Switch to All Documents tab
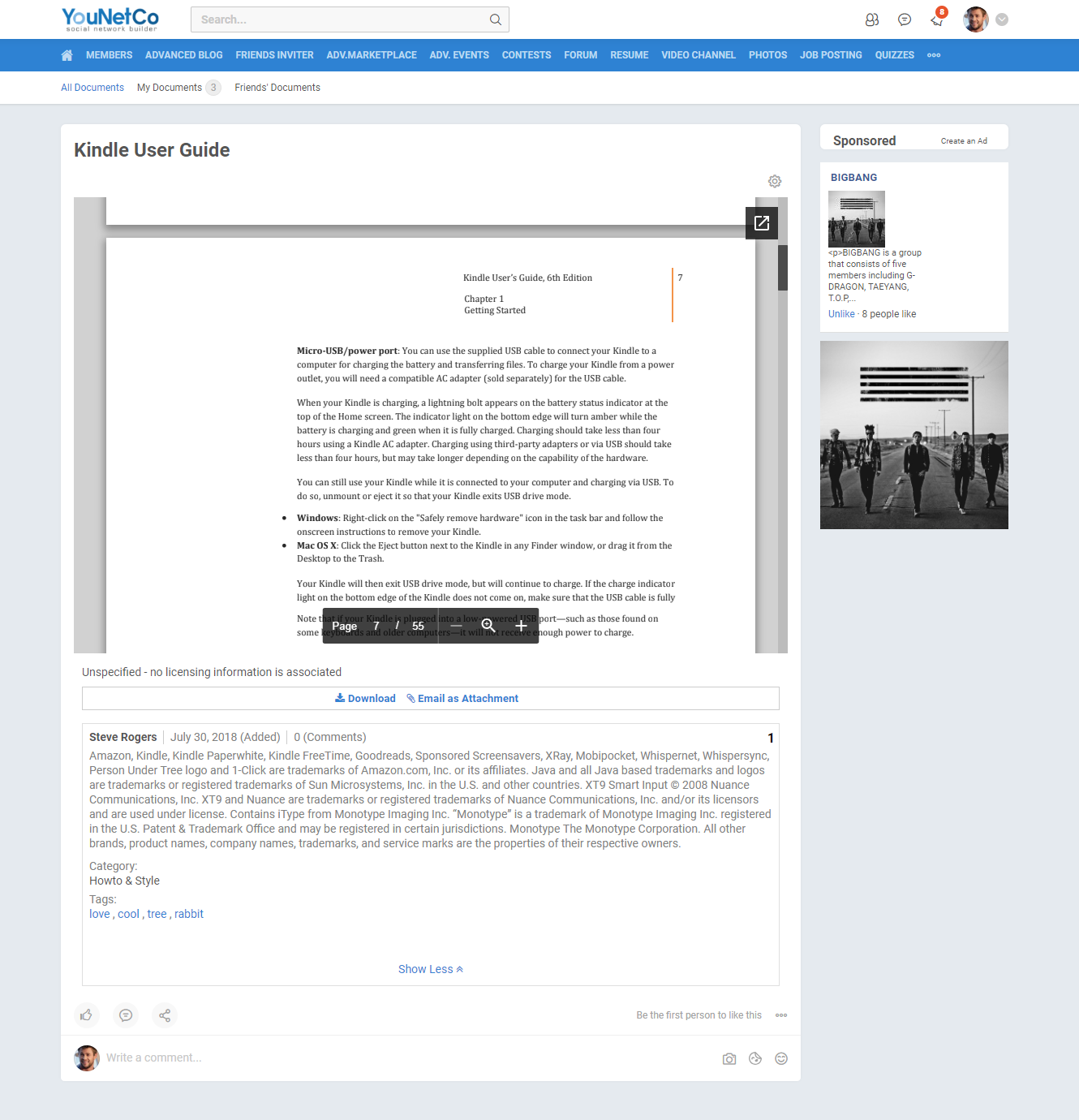 tap(92, 88)
